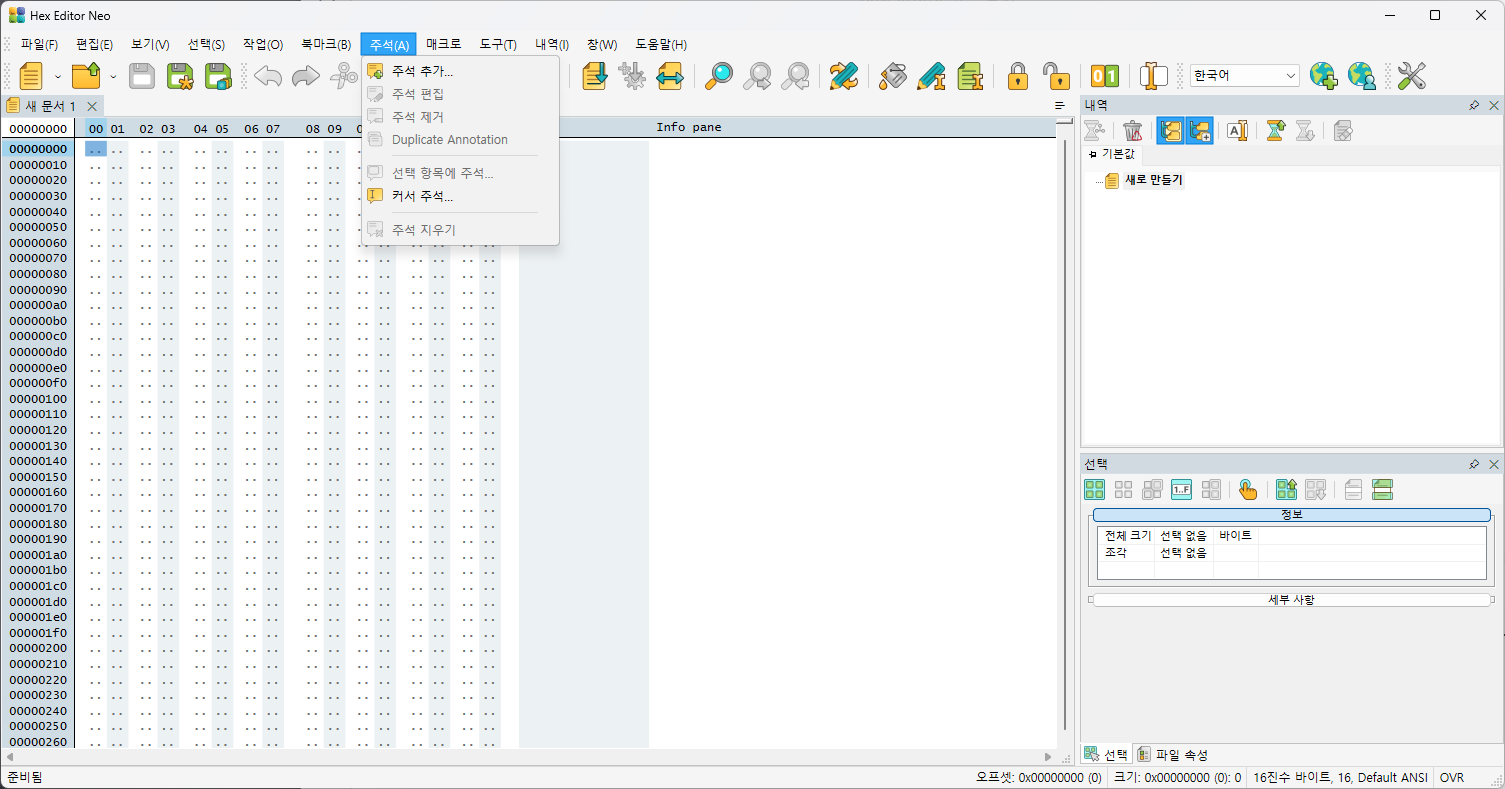Collapse the 정보 section header
Image resolution: width=1505 pixels, height=789 pixels.
(x=1292, y=515)
